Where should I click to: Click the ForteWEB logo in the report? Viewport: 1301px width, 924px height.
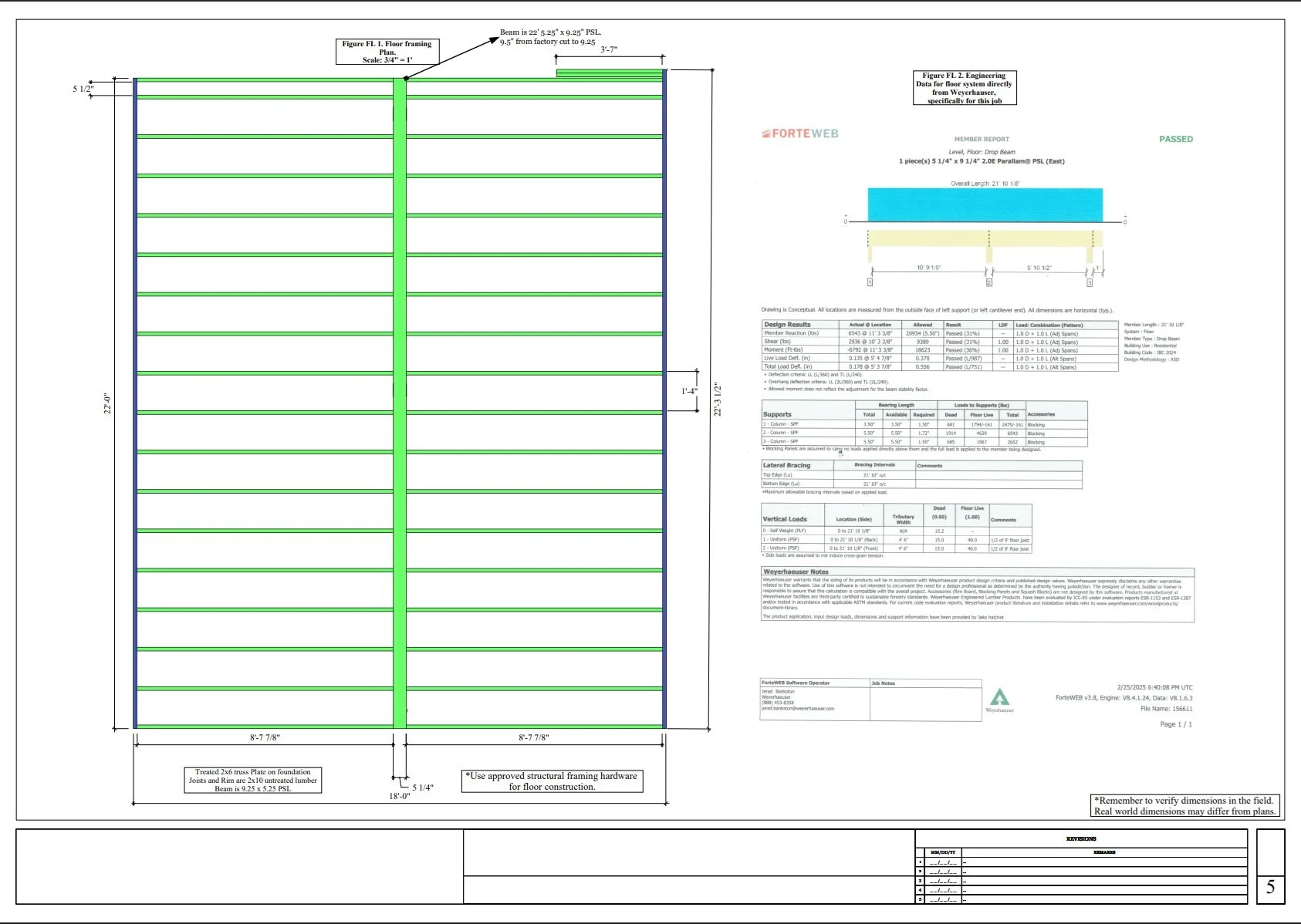799,133
